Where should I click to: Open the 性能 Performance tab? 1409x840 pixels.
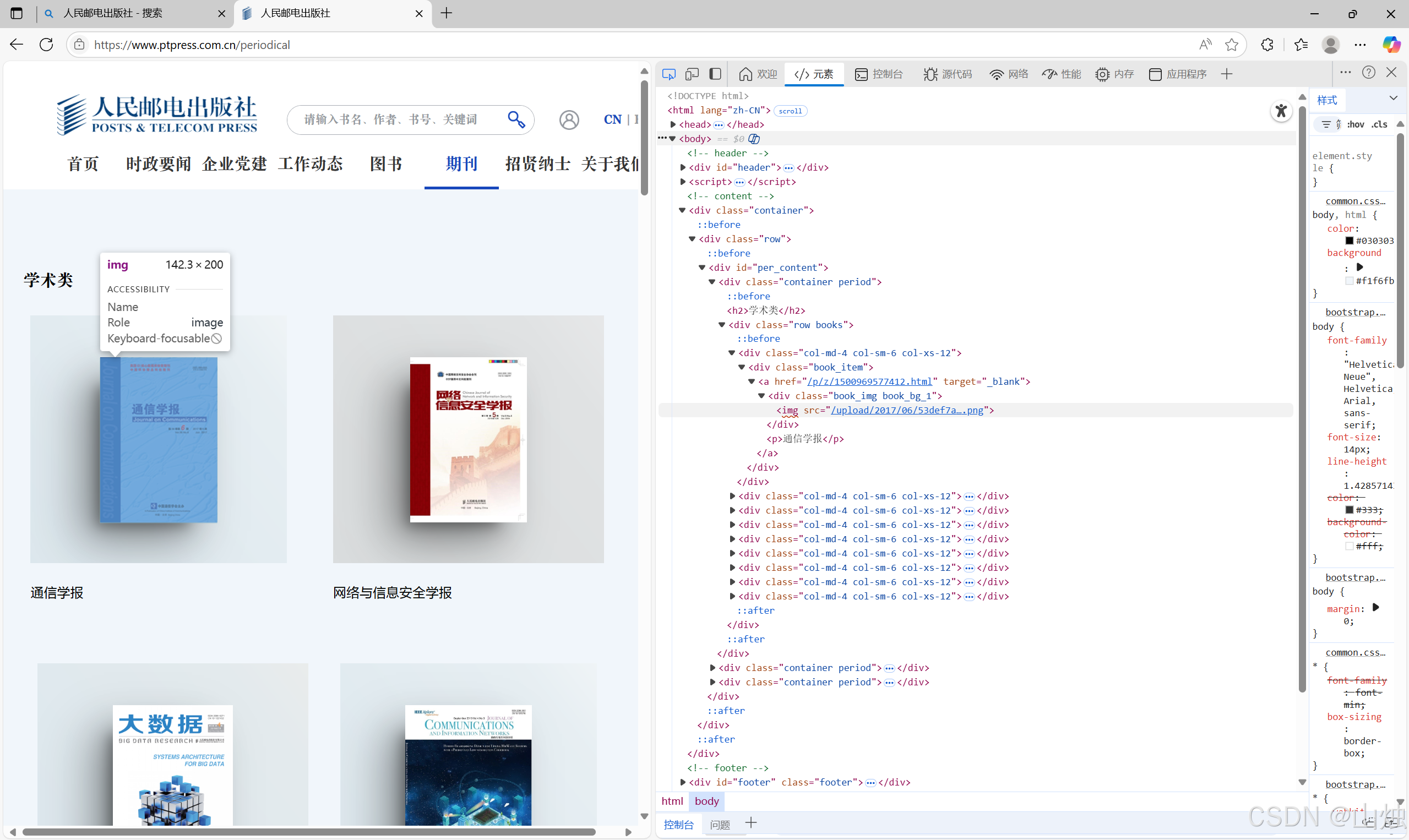click(1062, 74)
